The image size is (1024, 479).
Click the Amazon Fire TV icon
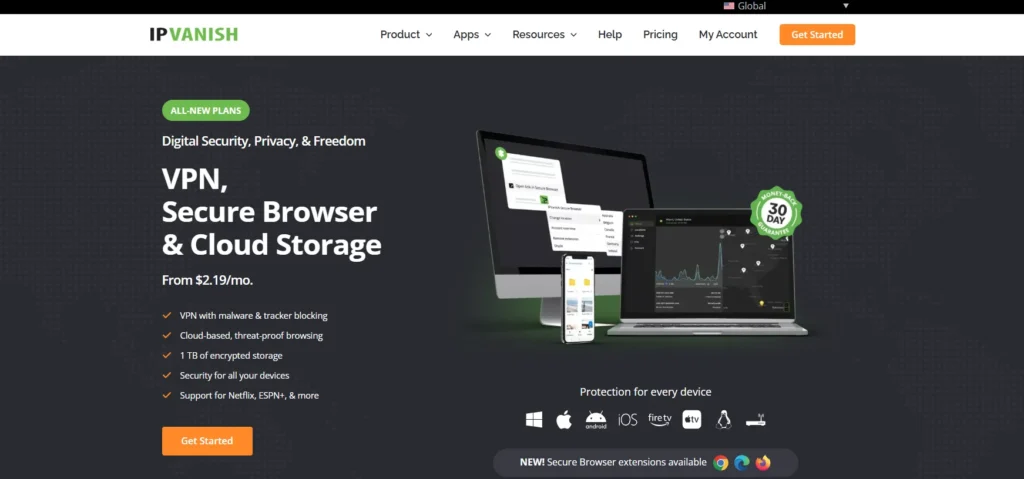click(x=660, y=420)
